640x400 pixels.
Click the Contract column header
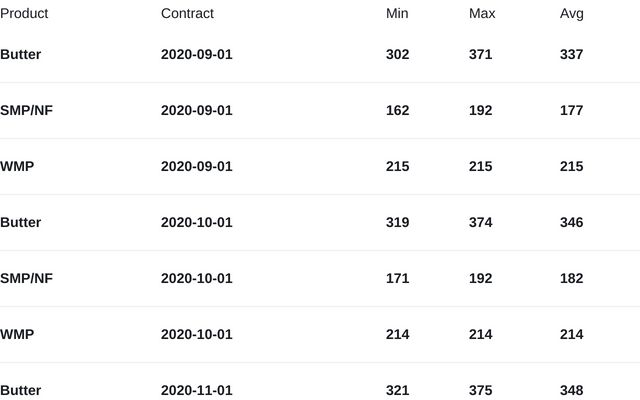click(x=187, y=14)
